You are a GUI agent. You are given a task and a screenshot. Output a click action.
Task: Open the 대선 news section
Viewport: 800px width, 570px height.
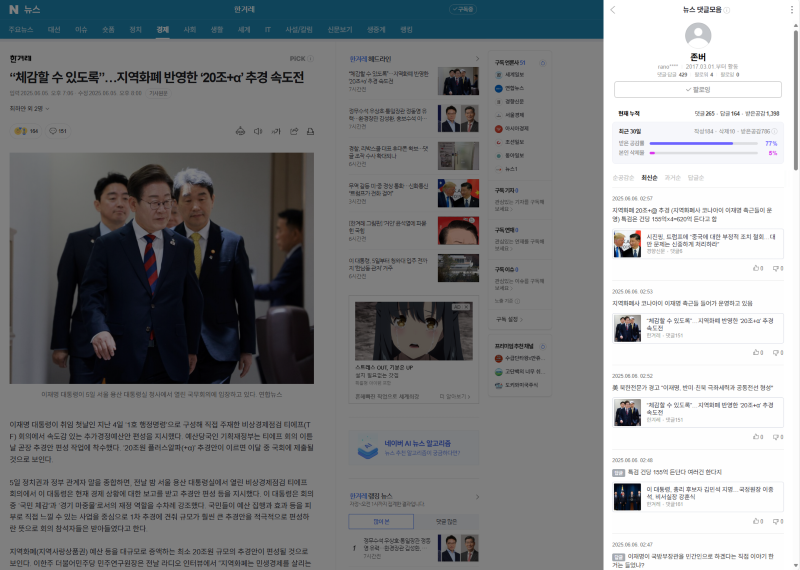pyautogui.click(x=54, y=30)
